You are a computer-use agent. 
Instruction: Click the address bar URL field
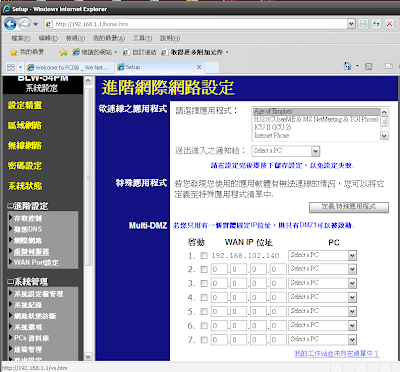click(x=200, y=24)
